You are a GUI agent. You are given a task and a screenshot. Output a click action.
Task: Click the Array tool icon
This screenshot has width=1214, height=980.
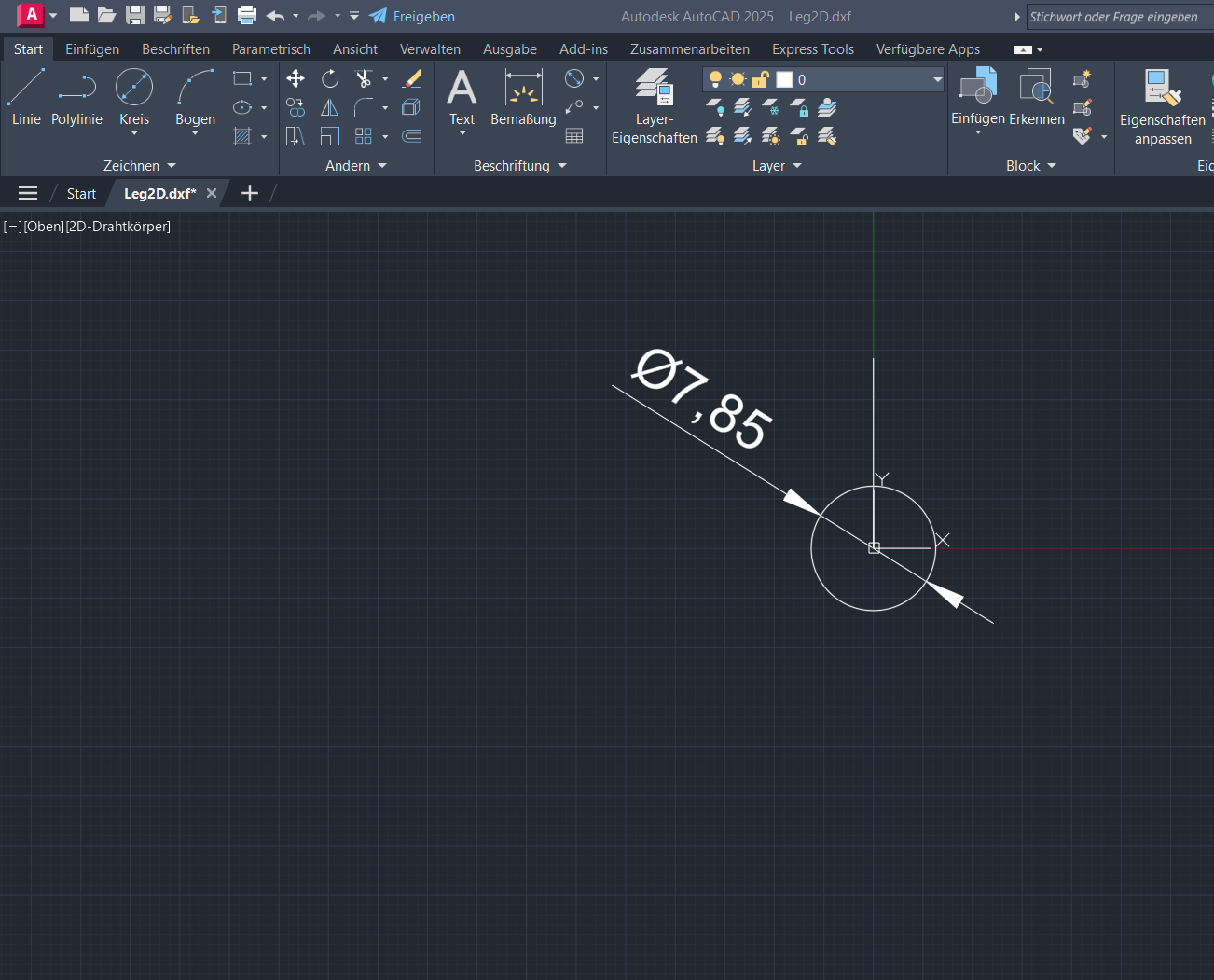tap(364, 136)
